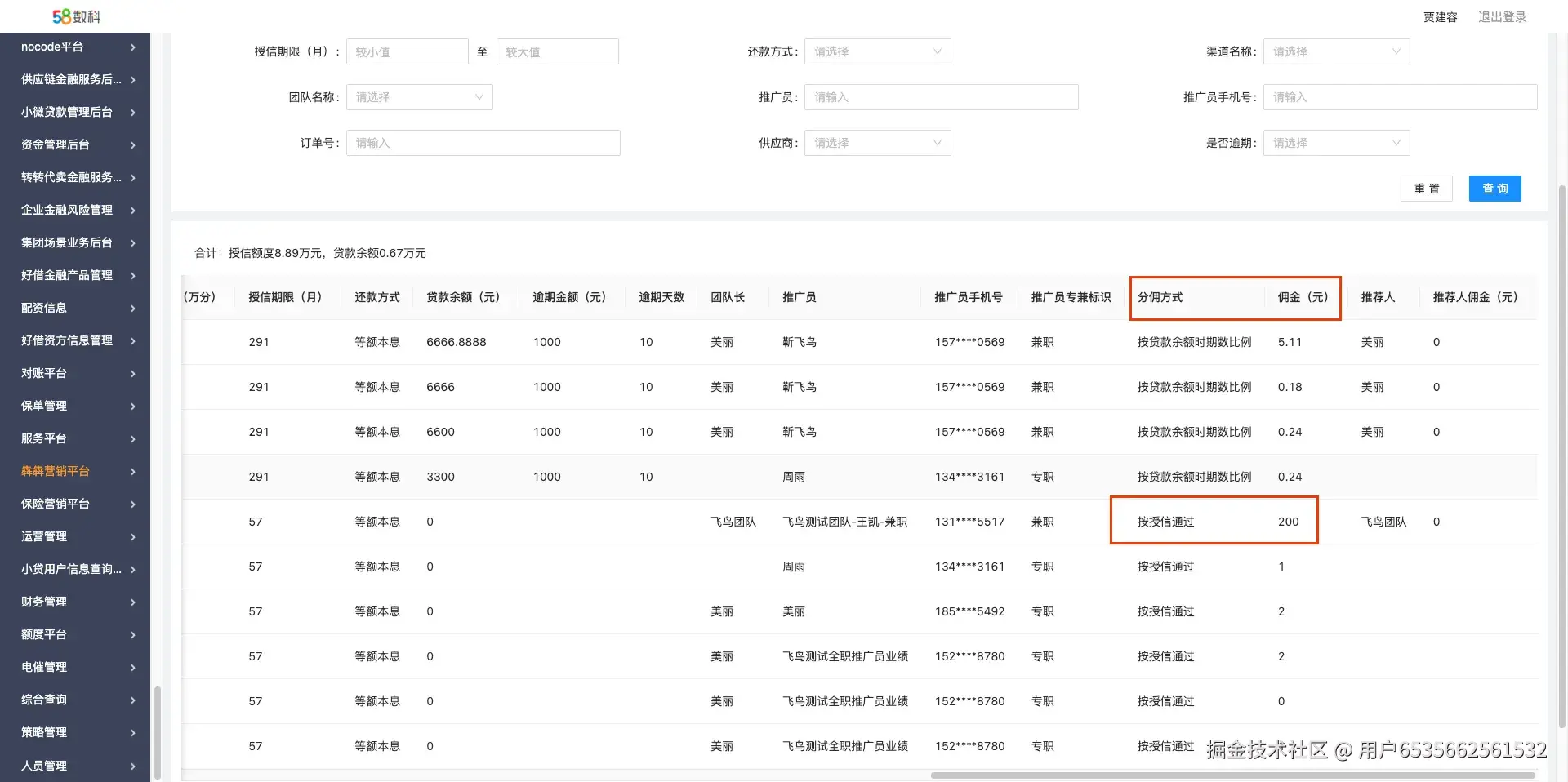Click the sidebar vertical scrollbar
1568x782 pixels.
point(158,733)
